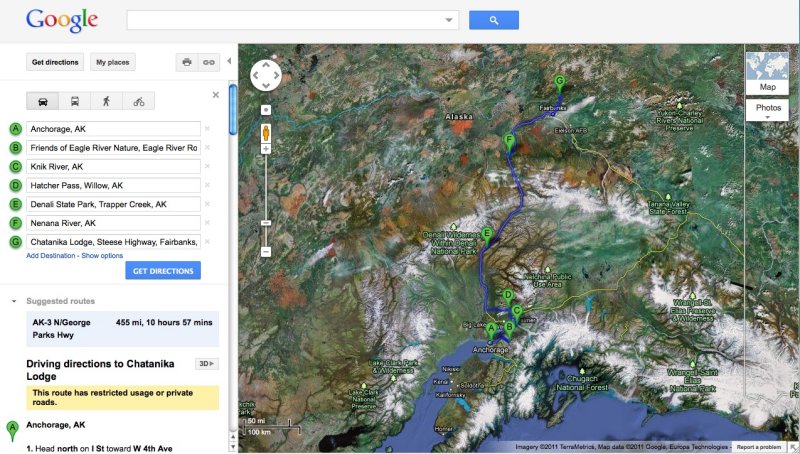Click the blue GET DIRECTIONS button
The image size is (800, 454).
coord(163,271)
